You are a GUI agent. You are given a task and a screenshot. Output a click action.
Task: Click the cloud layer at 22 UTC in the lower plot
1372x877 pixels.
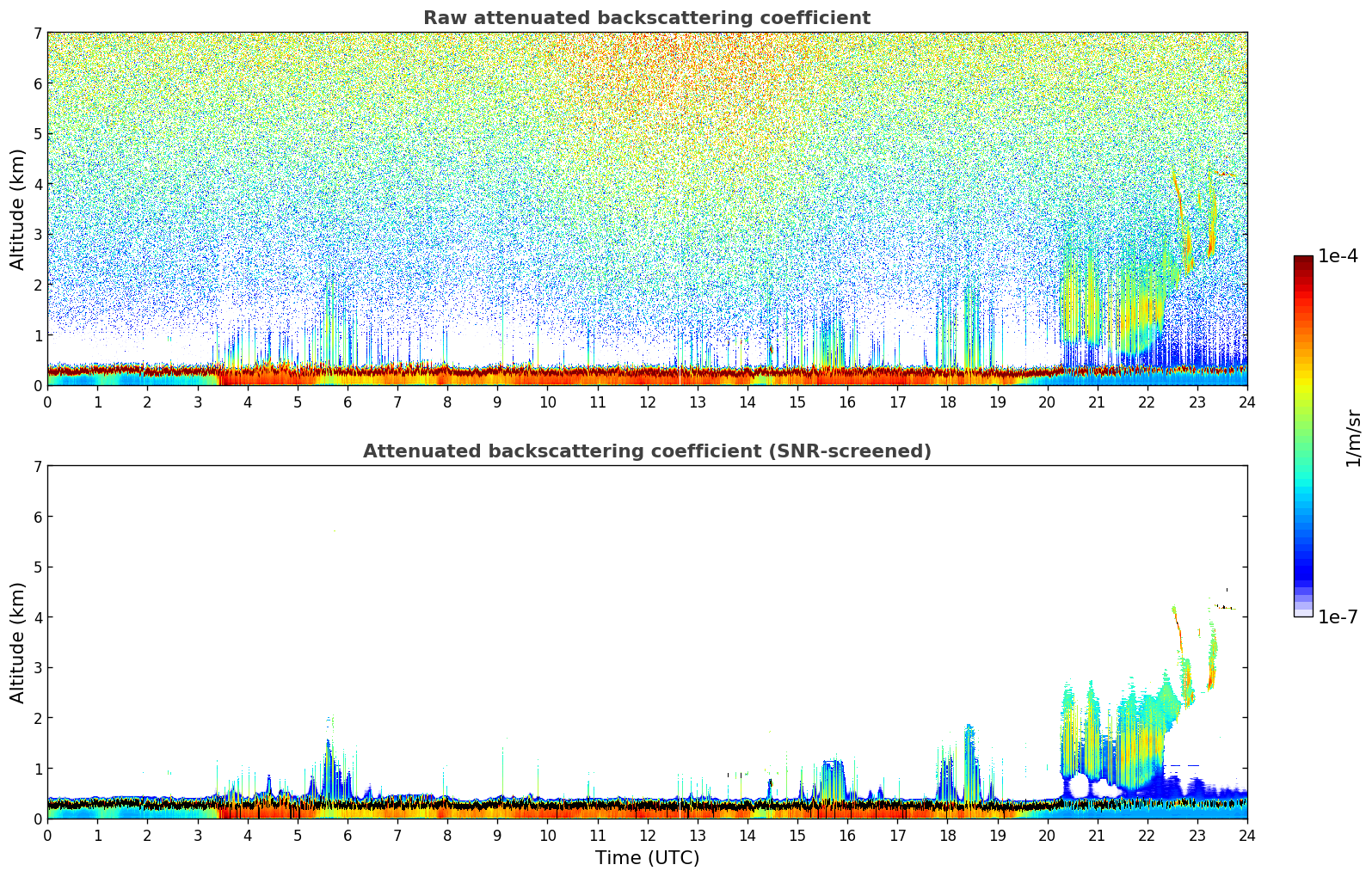1144,739
